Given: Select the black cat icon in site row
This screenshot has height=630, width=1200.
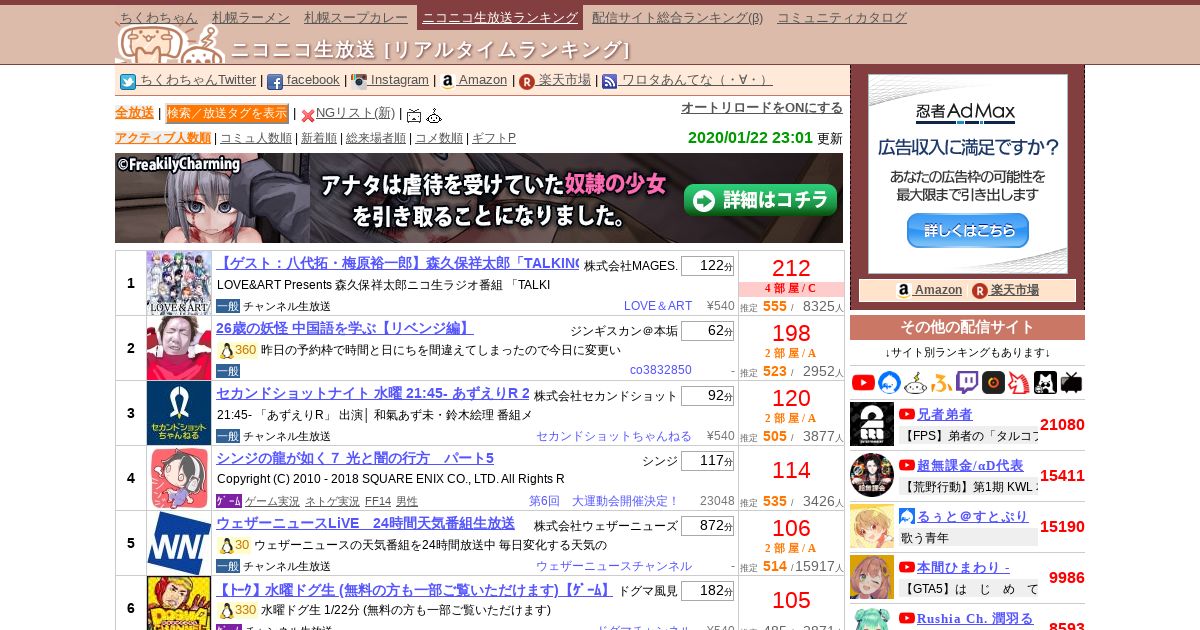Looking at the screenshot, I should [x=1045, y=382].
